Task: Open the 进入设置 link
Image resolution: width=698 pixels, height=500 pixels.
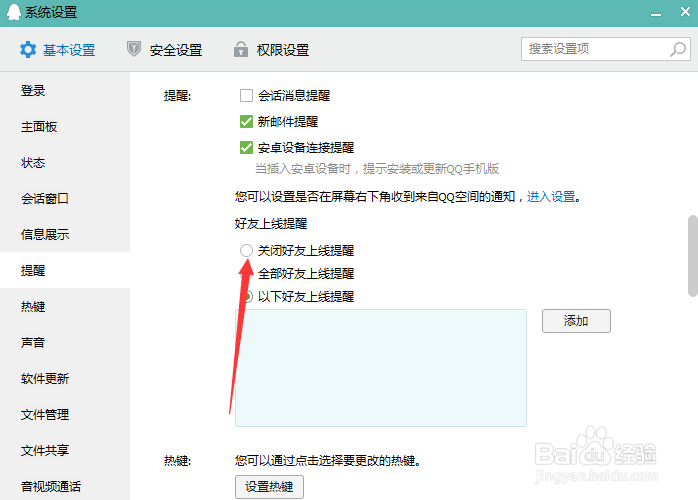Action: point(551,196)
